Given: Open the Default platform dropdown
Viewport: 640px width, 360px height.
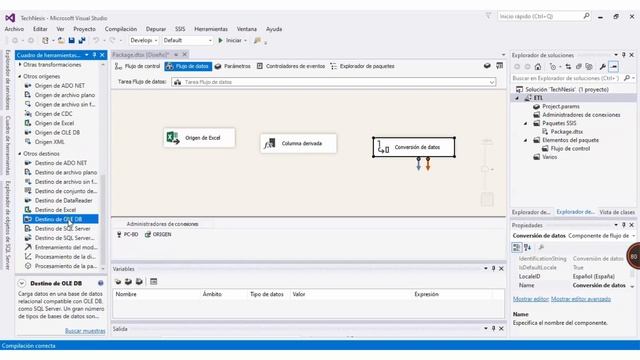Looking at the screenshot, I should coord(187,40).
